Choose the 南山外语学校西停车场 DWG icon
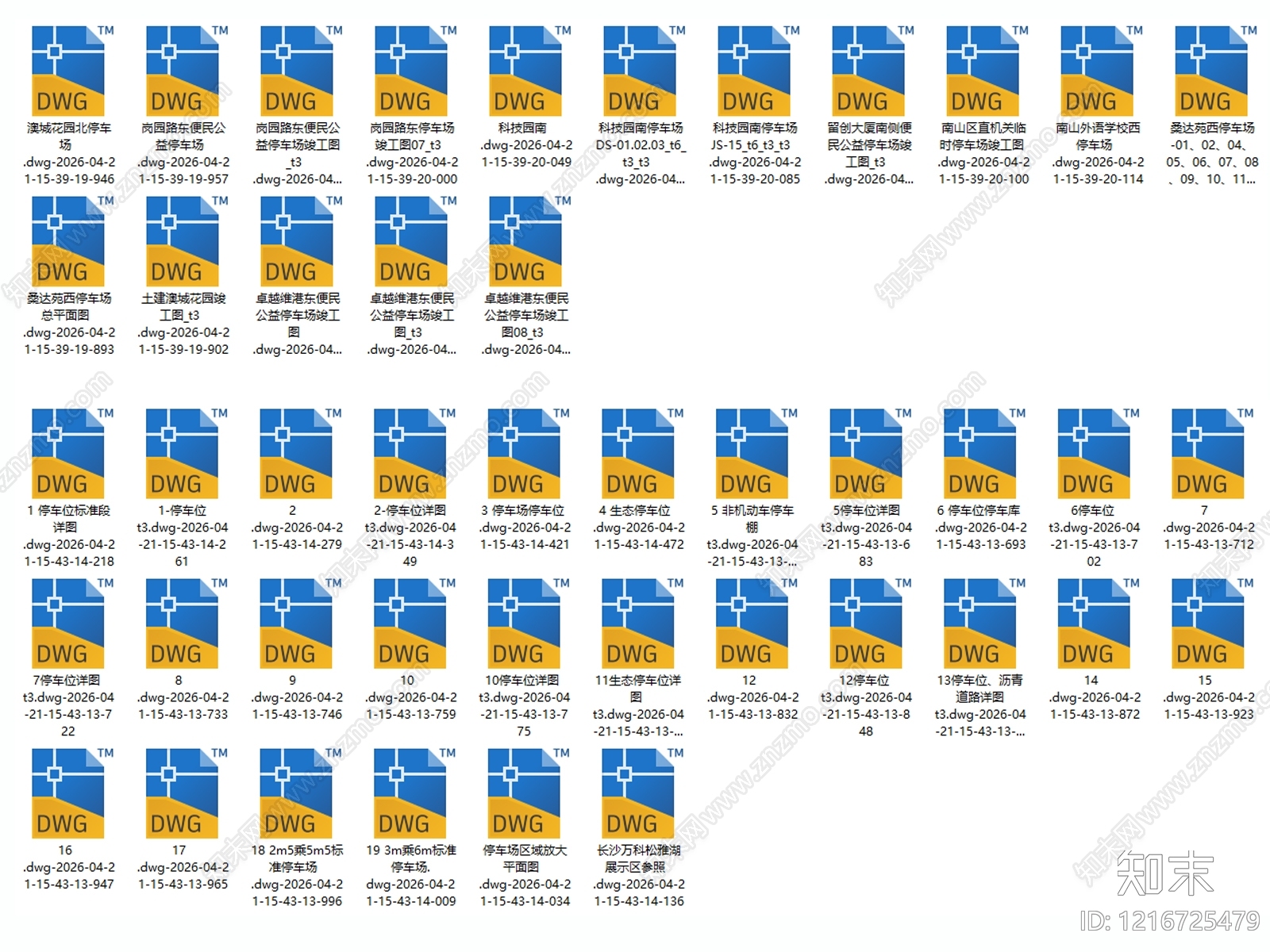The width and height of the screenshot is (1270, 952). [x=1097, y=71]
